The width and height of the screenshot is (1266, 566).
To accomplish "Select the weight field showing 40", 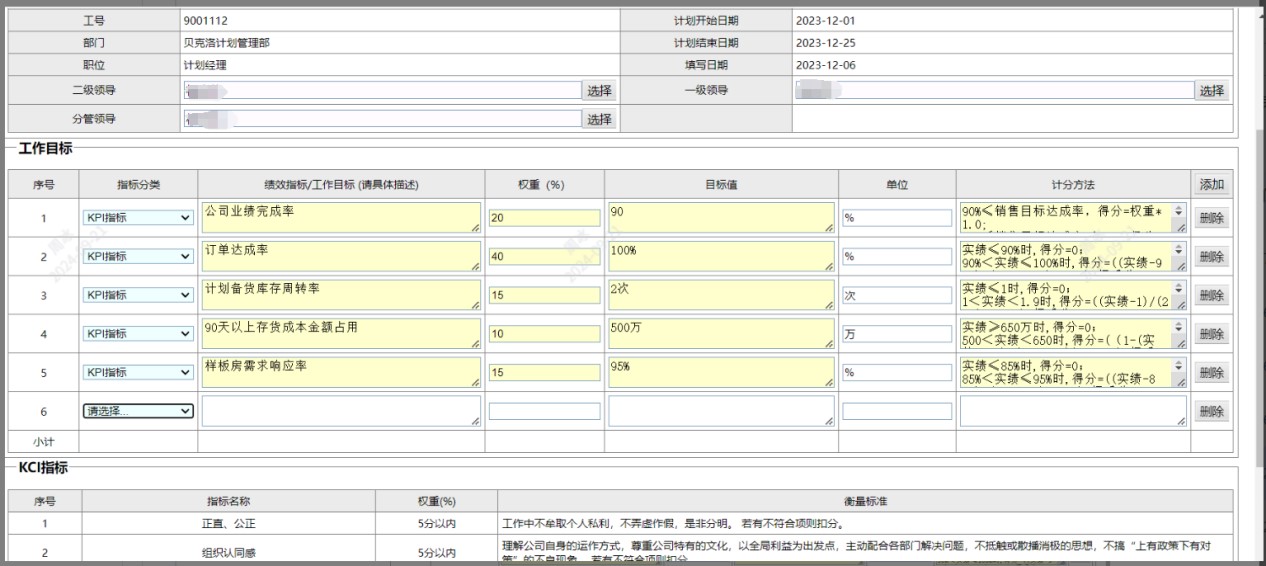I will [x=544, y=257].
